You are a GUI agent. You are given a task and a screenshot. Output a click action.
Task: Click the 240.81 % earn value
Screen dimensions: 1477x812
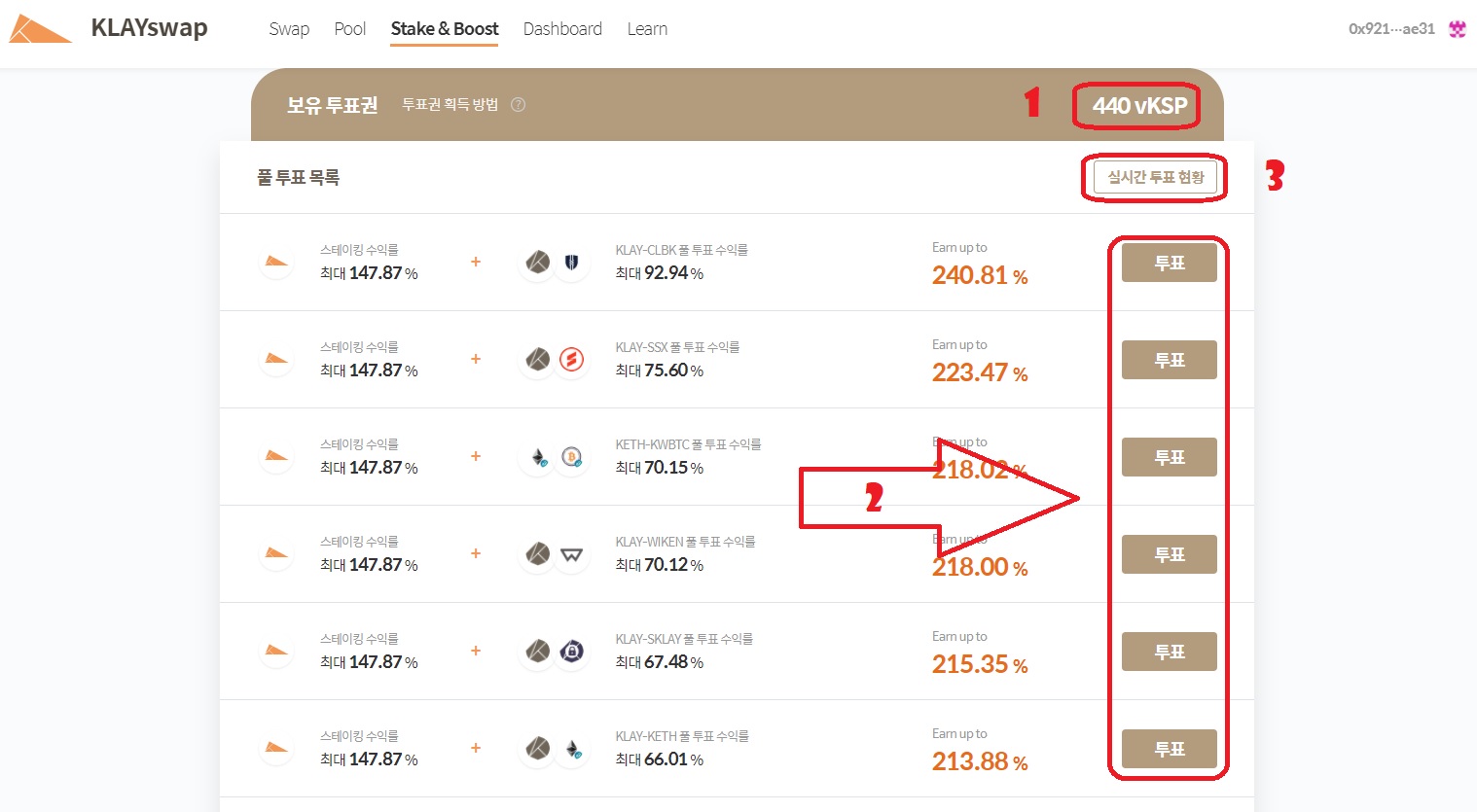click(x=980, y=275)
